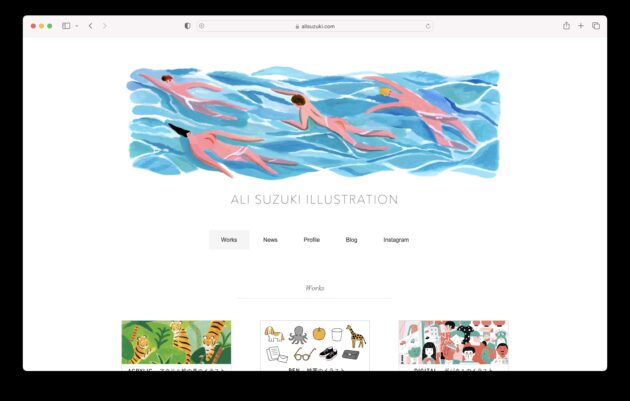Open the tigers acrylic illustration thumbnail
Image resolution: width=630 pixels, height=401 pixels.
[x=176, y=342]
